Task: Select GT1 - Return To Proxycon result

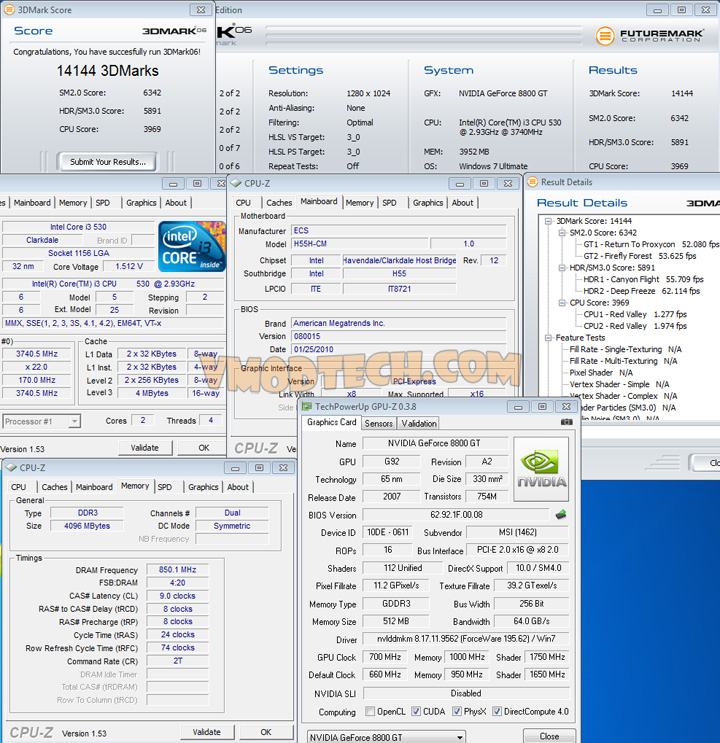Action: point(651,245)
